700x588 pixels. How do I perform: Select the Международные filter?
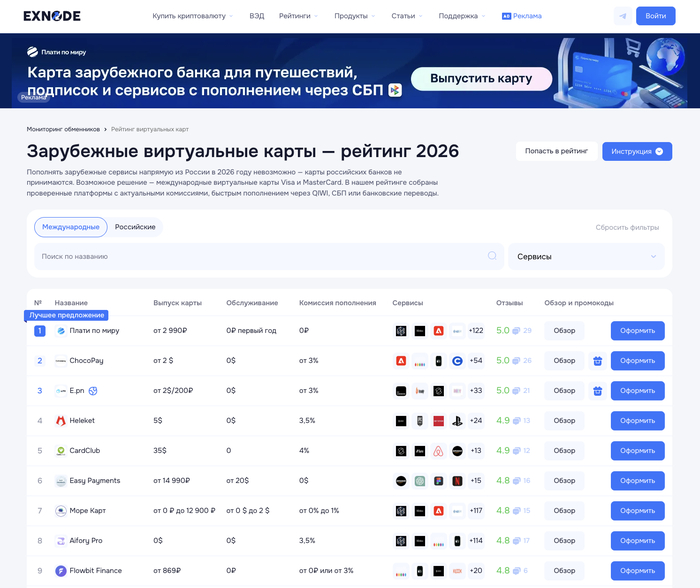coord(71,227)
